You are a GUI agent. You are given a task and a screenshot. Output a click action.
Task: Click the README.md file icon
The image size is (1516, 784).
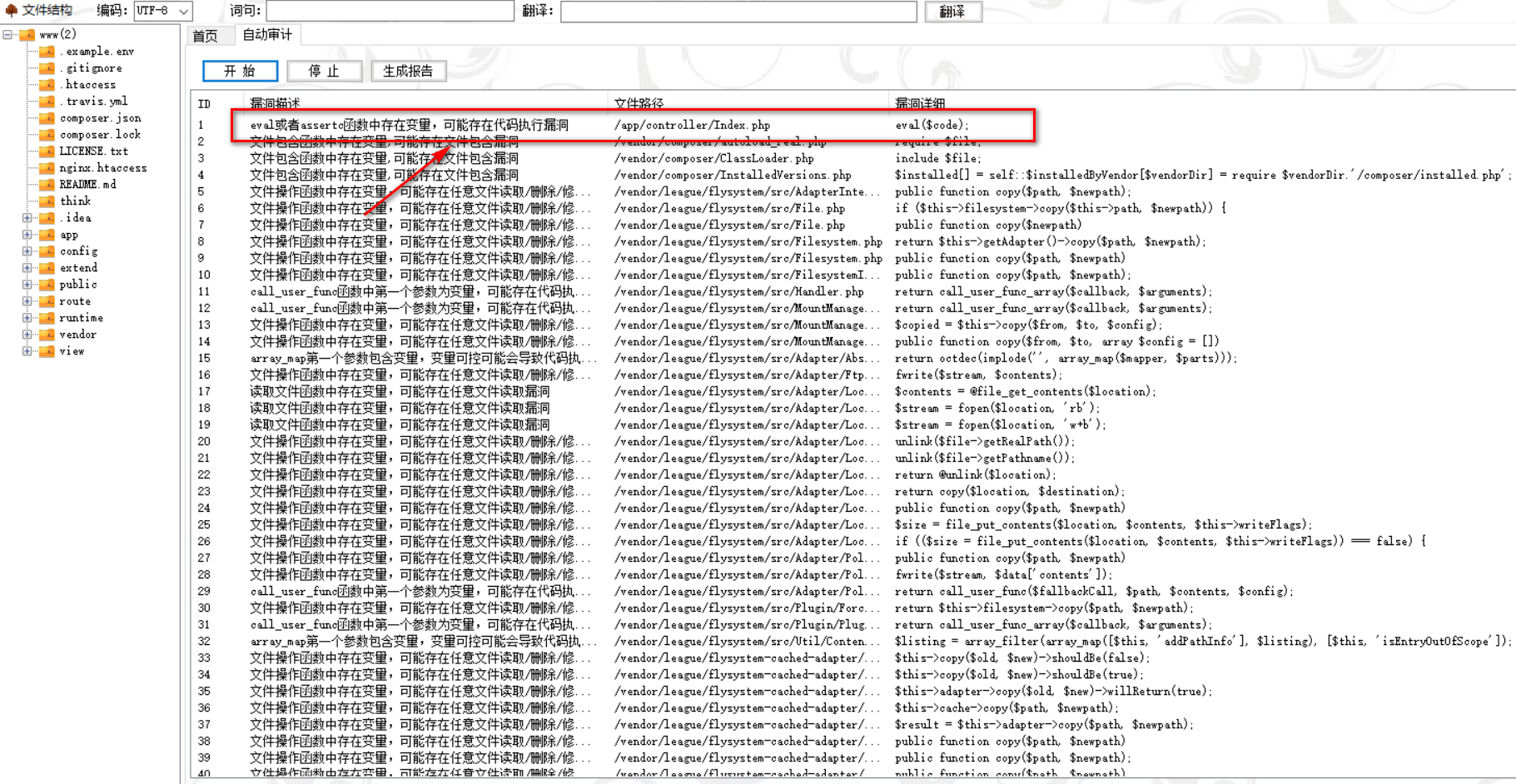47,185
